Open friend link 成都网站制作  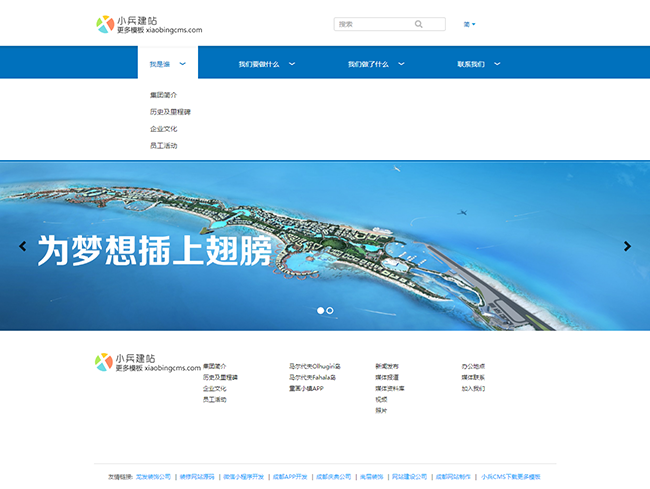click(453, 477)
